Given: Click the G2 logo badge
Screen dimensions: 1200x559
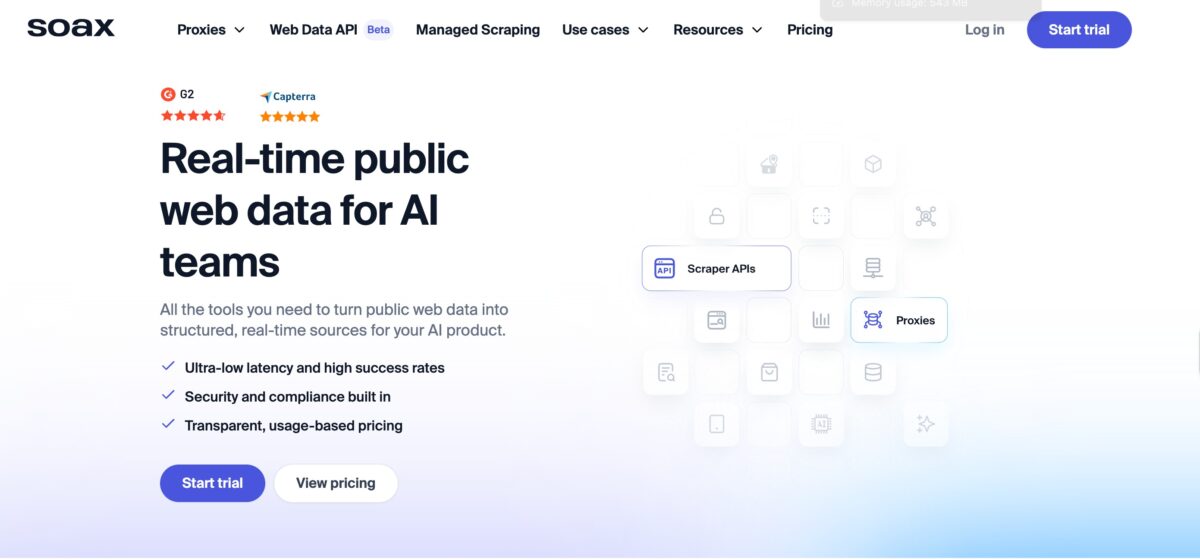Looking at the screenshot, I should (x=178, y=94).
